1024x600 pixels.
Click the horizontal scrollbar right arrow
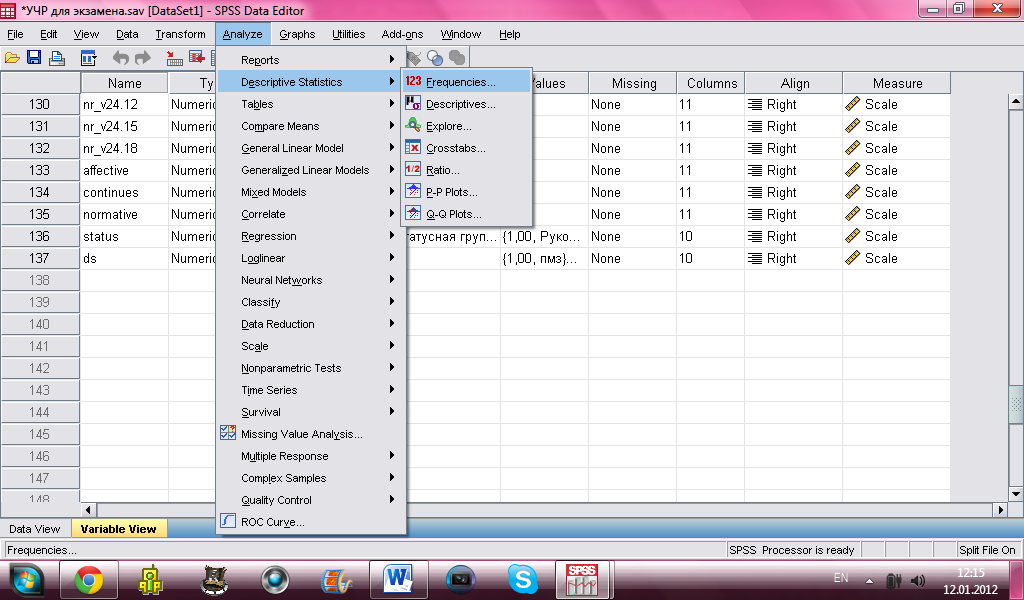(1000, 509)
